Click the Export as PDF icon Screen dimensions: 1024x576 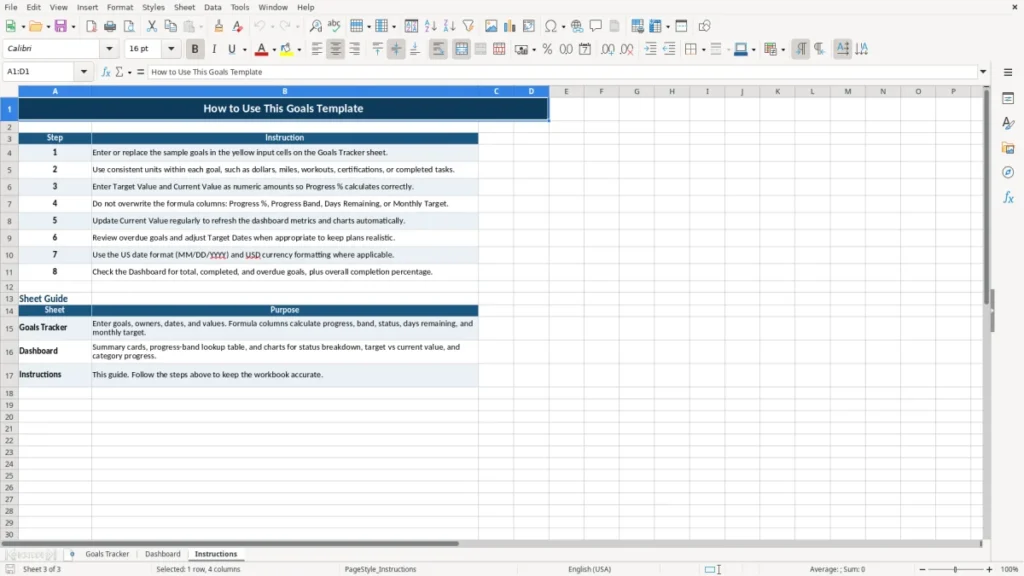point(91,26)
